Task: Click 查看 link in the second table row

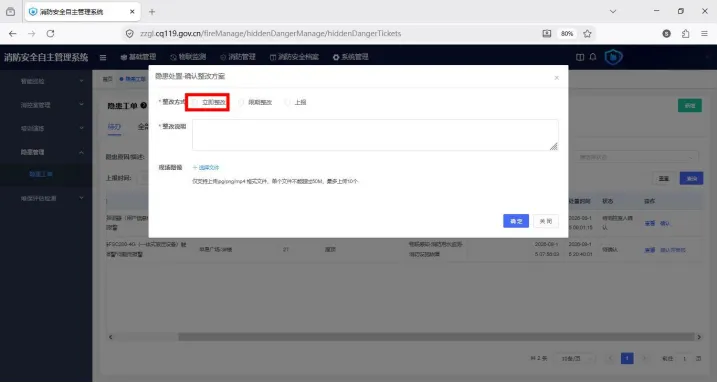Action: (650, 250)
